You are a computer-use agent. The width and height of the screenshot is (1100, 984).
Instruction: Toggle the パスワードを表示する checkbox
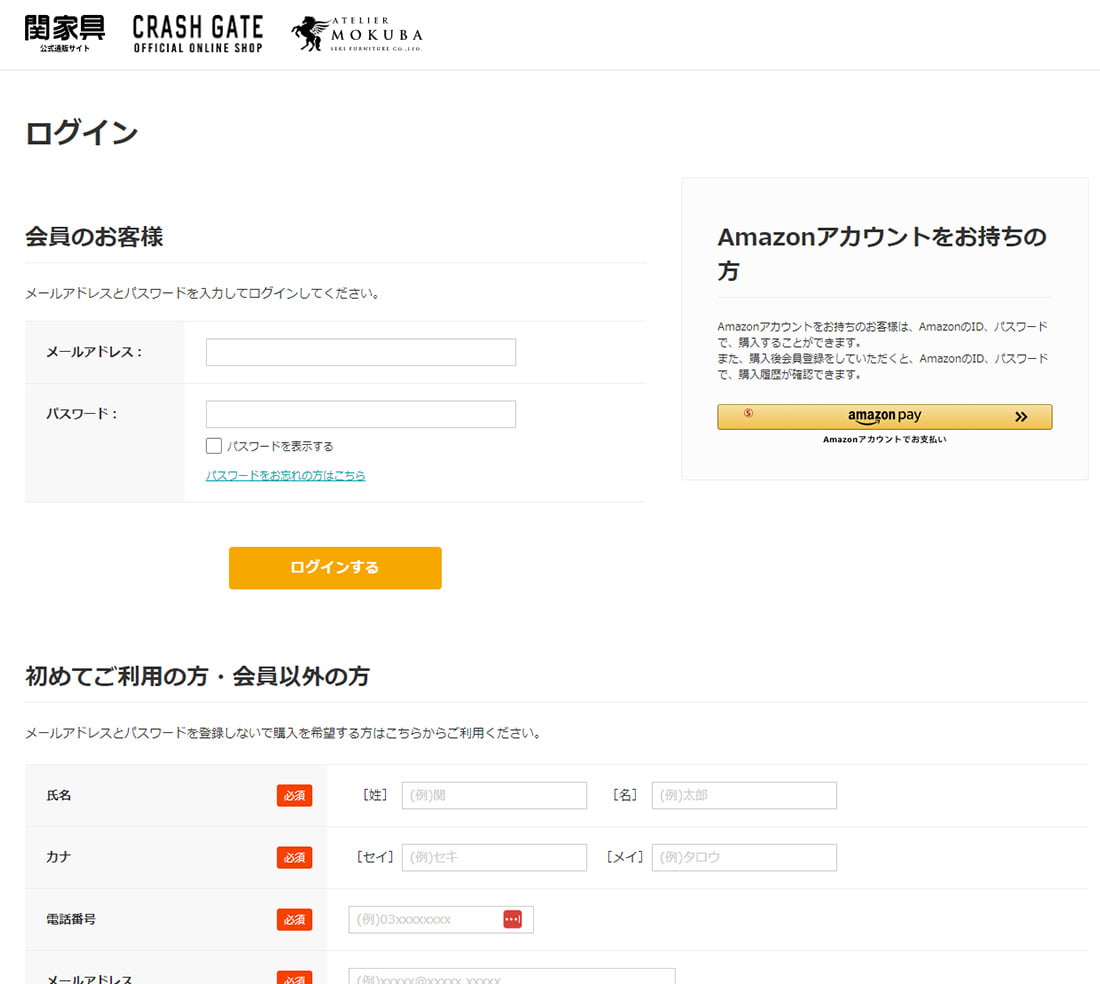(x=213, y=446)
